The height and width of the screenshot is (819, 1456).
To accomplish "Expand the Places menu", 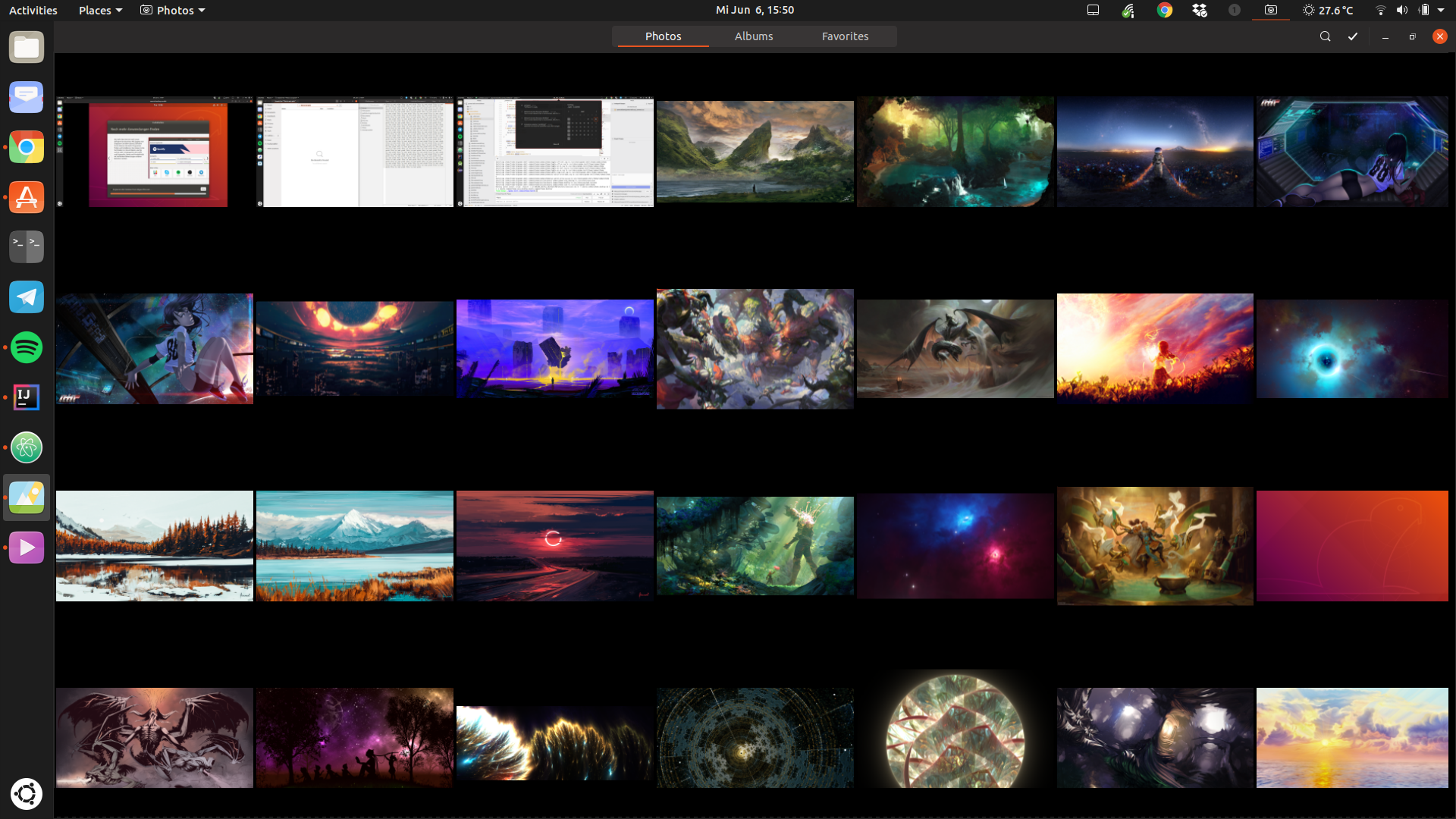I will [x=100, y=10].
